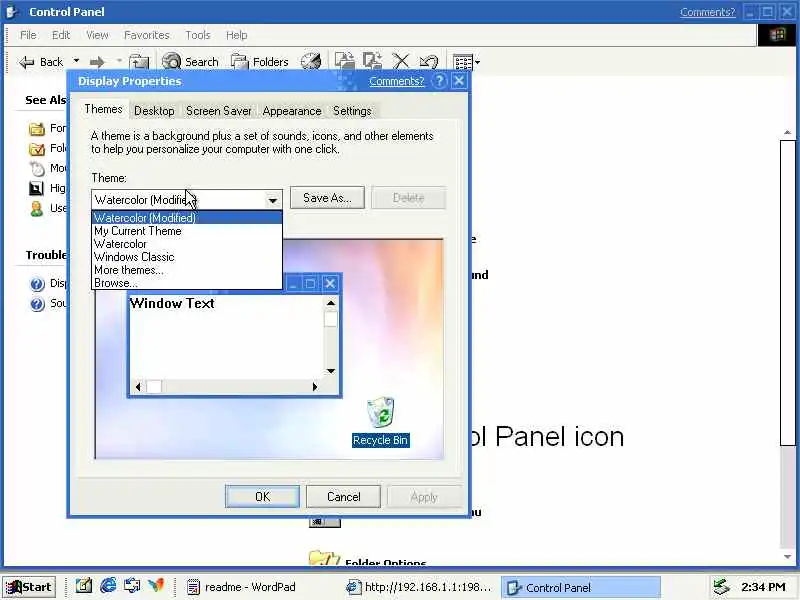Choose My Current Theme from list
This screenshot has height=600, width=800.
coord(187,231)
